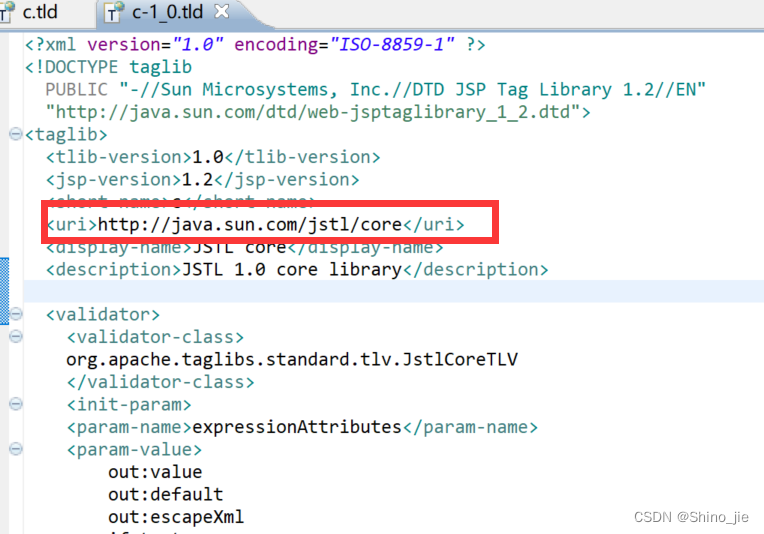Click the c.tld file icon
The image size is (764, 534).
6,12
